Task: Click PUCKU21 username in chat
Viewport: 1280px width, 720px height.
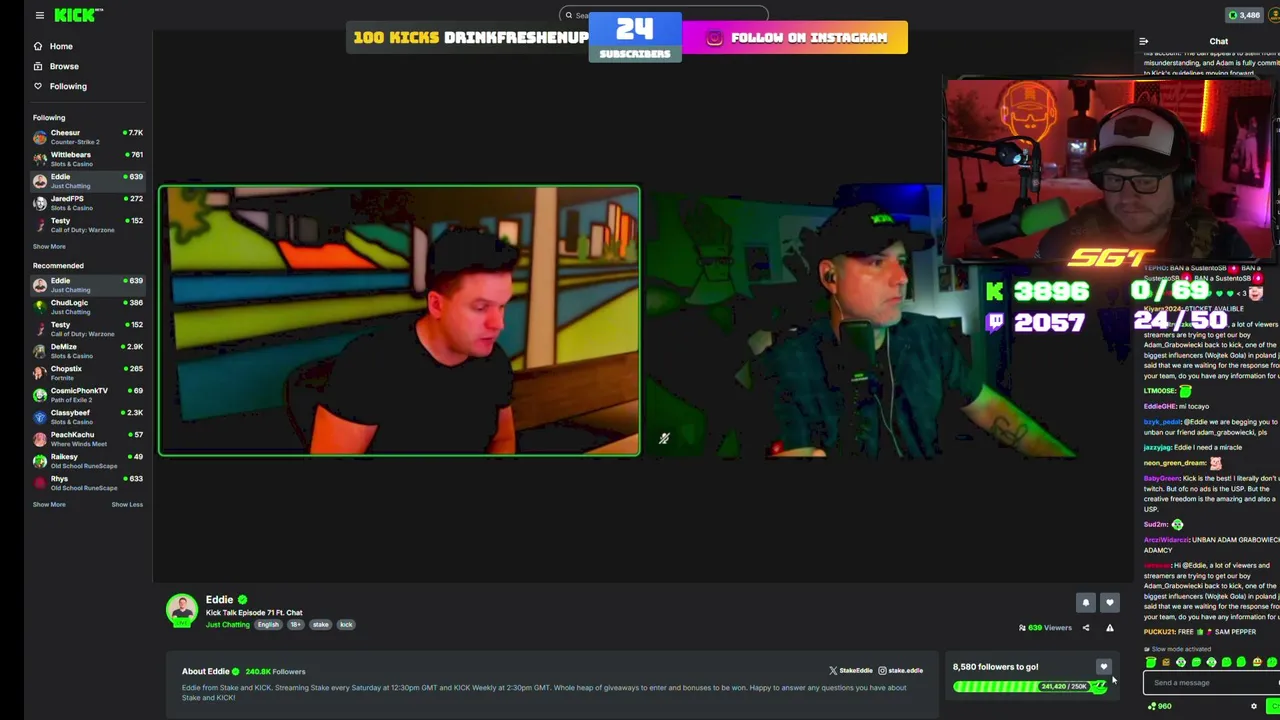Action: click(x=1158, y=632)
